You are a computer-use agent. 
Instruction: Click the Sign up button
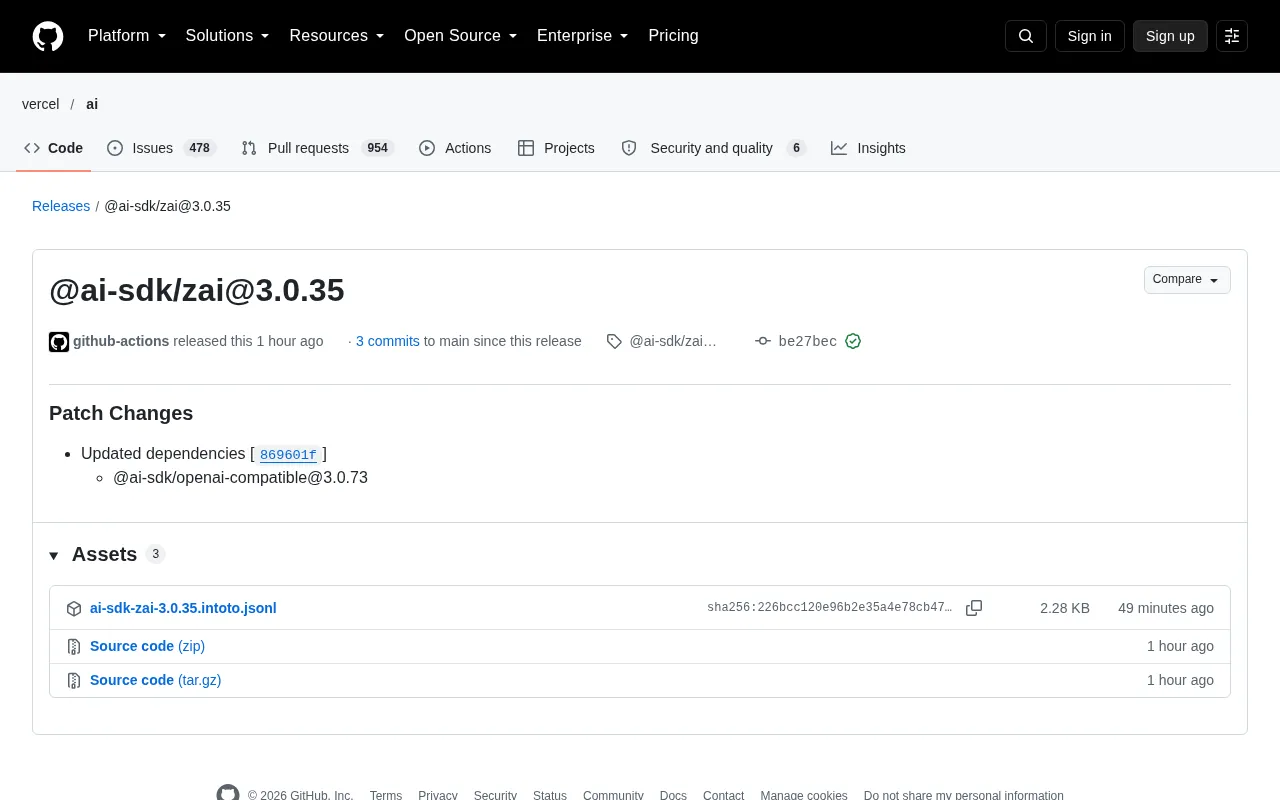(1170, 36)
